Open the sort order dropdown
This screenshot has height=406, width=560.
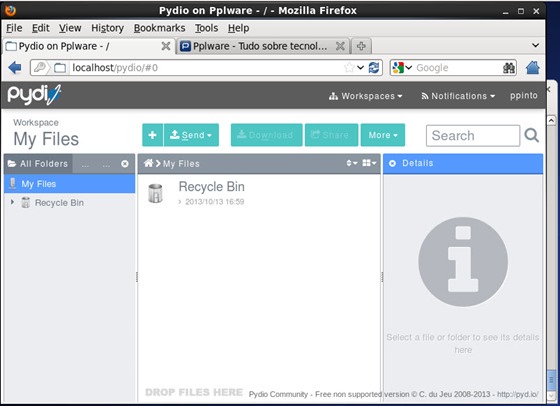[352, 163]
